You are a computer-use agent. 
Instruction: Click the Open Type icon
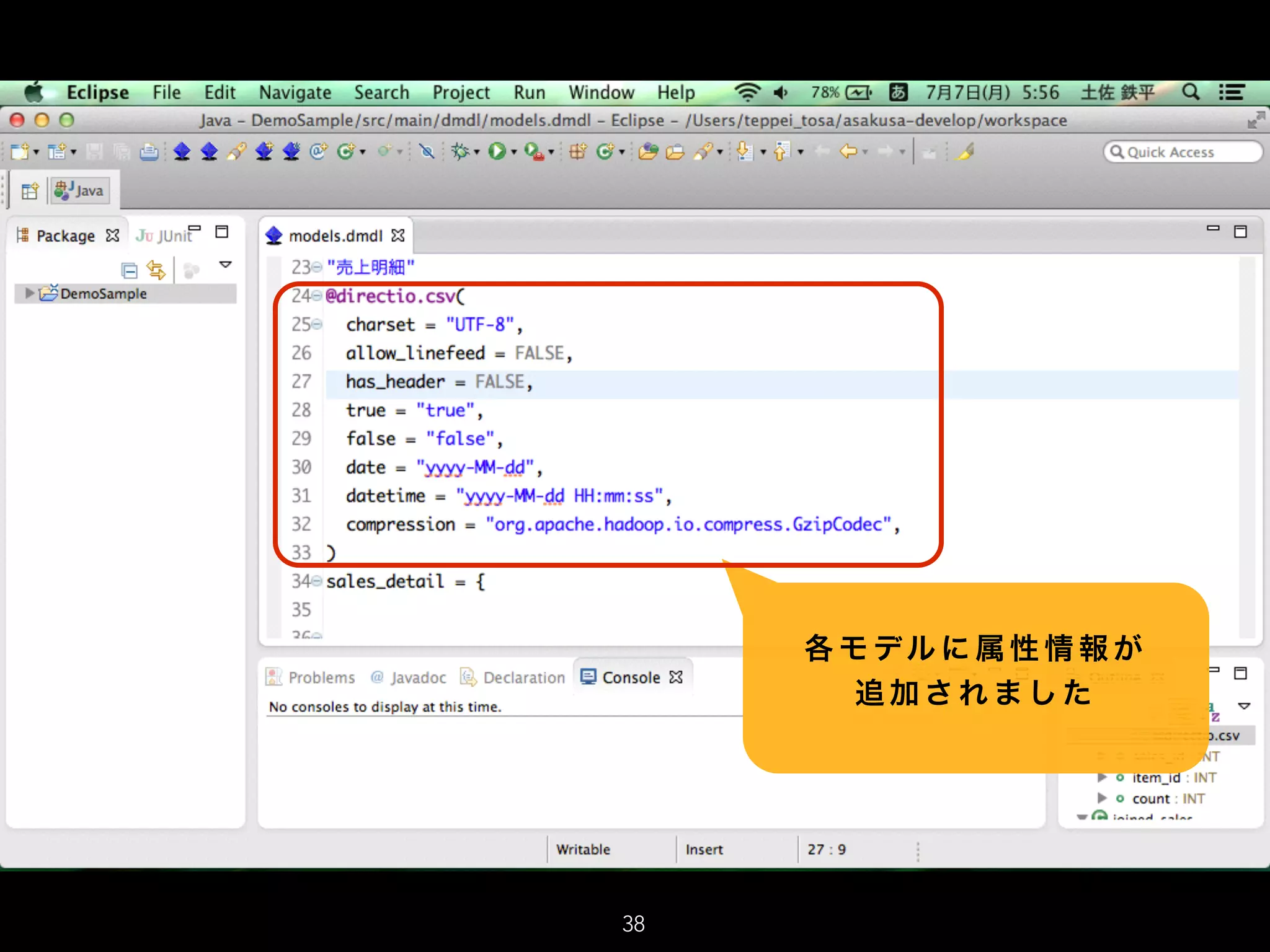coord(647,151)
